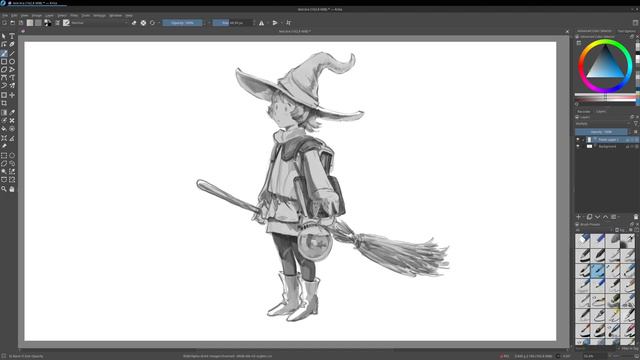Open the layer properties button dropdown
640x360 pixels.
point(618,217)
